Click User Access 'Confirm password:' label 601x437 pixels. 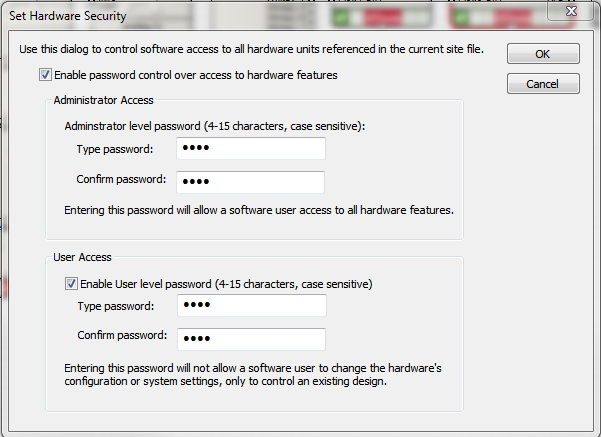122,335
